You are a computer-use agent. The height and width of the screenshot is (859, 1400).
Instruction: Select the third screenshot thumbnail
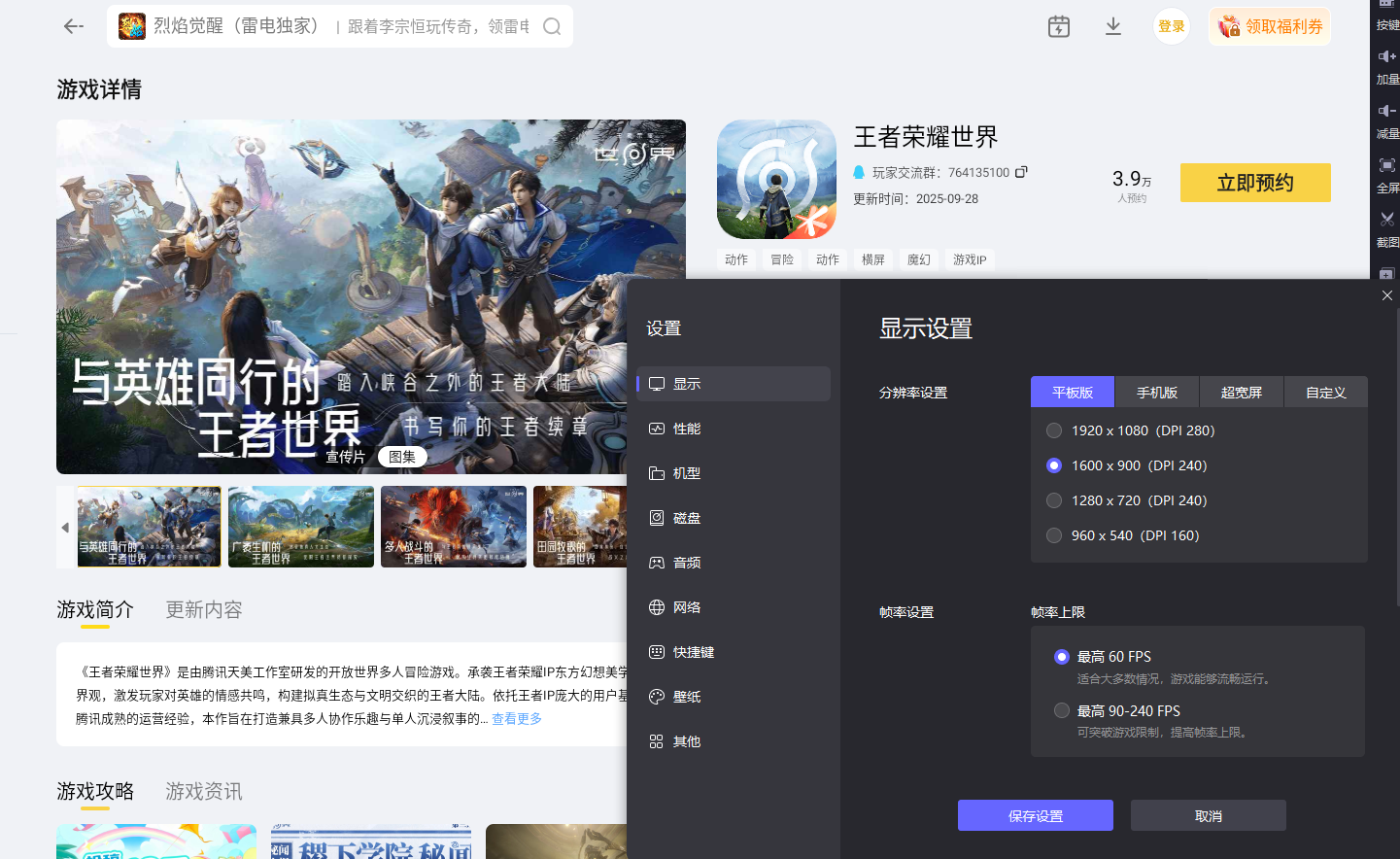point(454,527)
